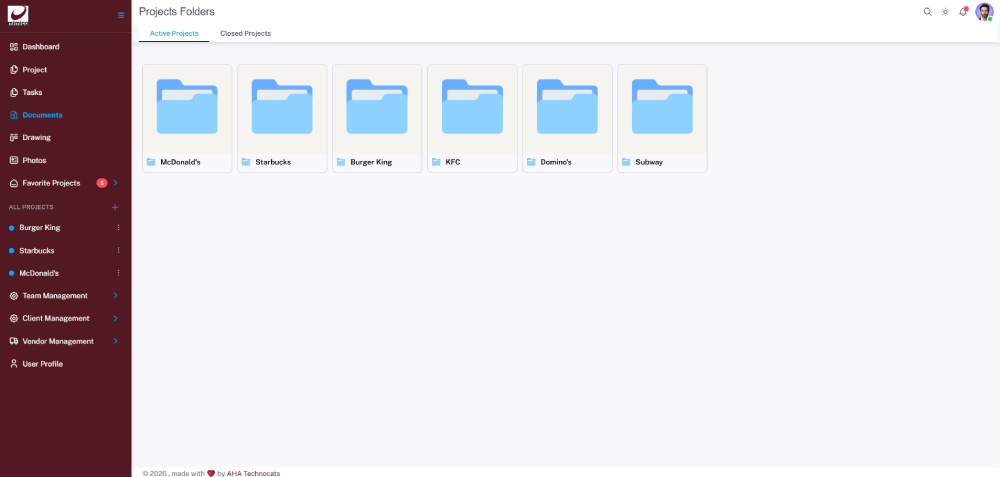Viewport: 1000px width, 477px height.
Task: Go to Tasks in sidebar
Action: coord(32,92)
